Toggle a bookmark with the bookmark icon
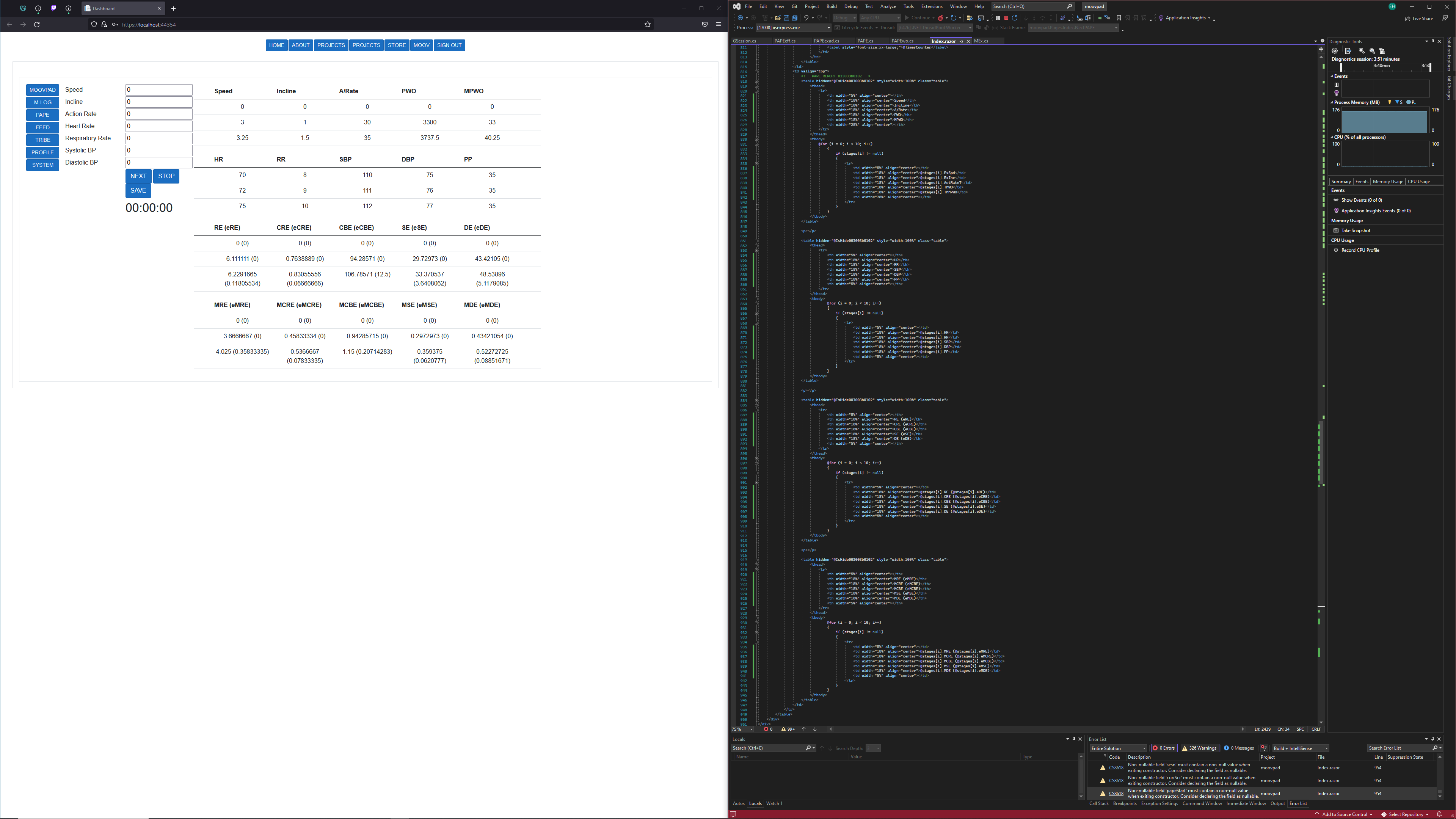Viewport: 1456px width, 819px height. click(x=1119, y=18)
